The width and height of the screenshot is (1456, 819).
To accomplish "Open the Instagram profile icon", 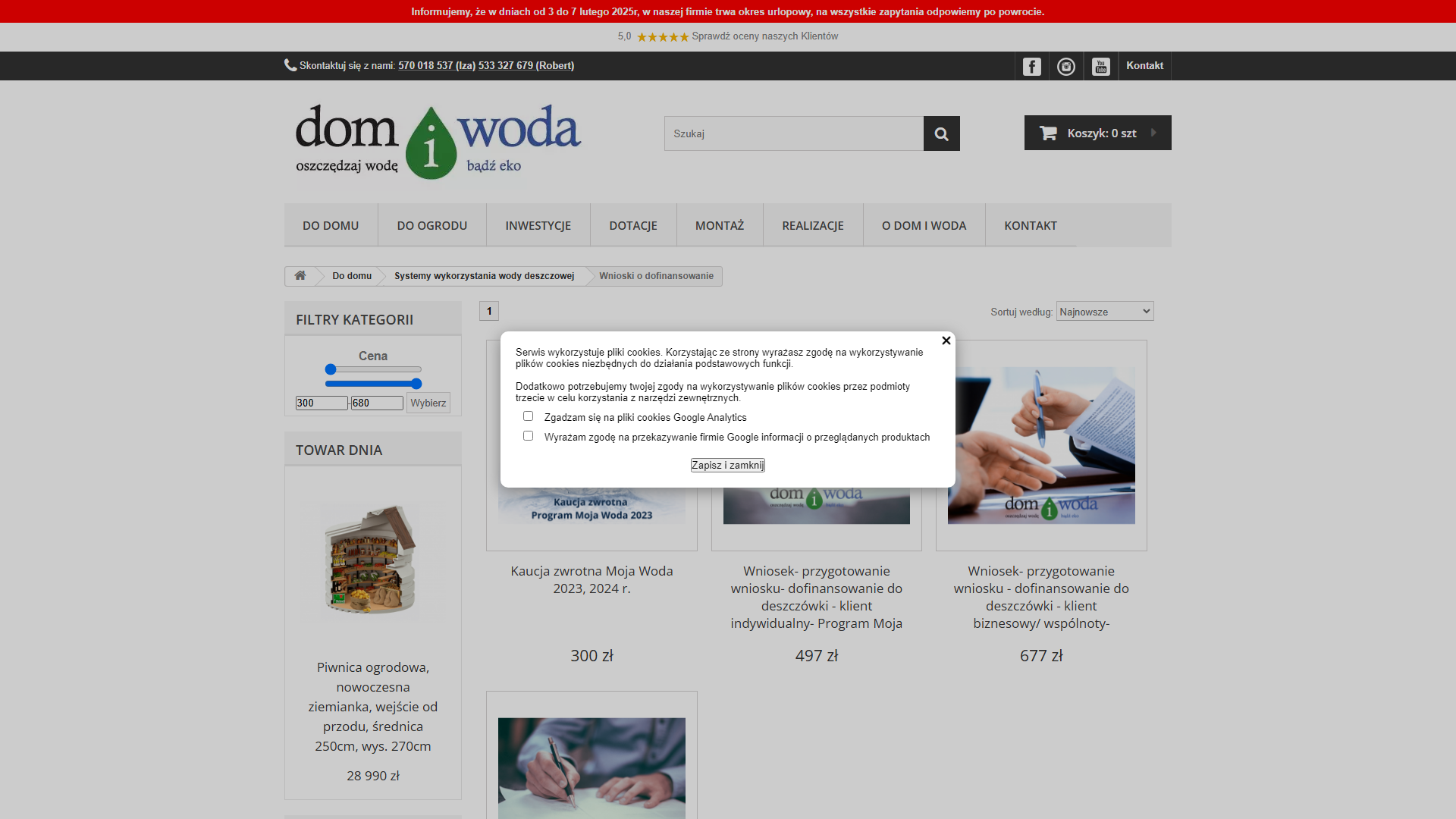I will [1066, 67].
